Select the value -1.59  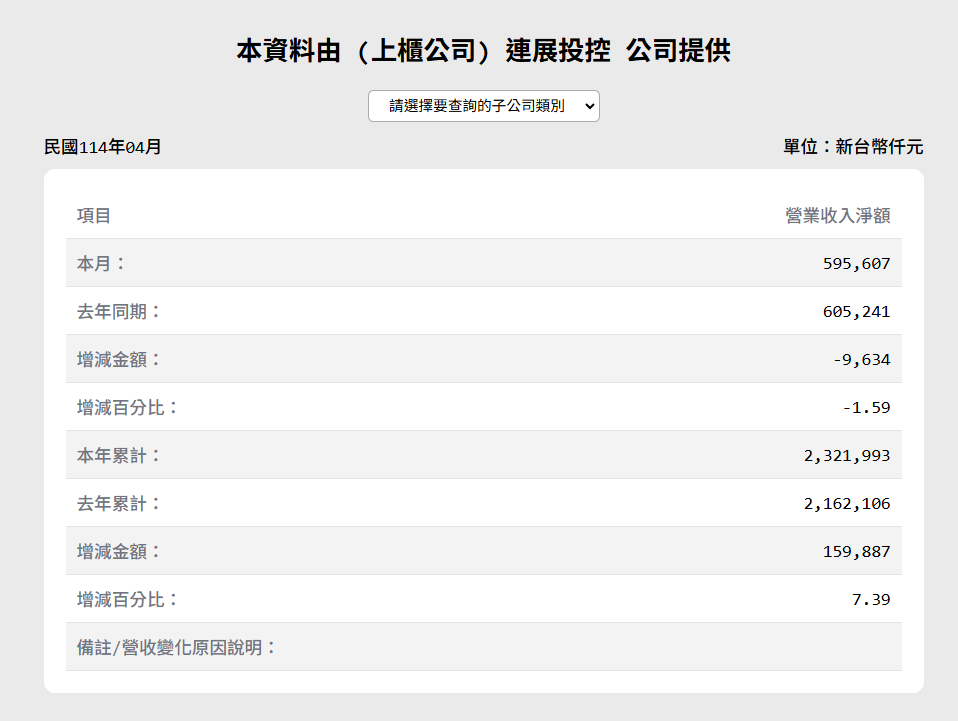[866, 408]
